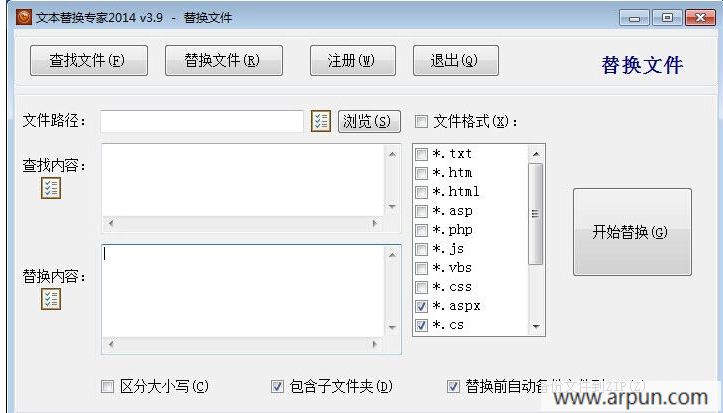This screenshot has height=413, width=723.
Task: Enable 区分大小写(C) case sensitive option
Action: pos(107,386)
